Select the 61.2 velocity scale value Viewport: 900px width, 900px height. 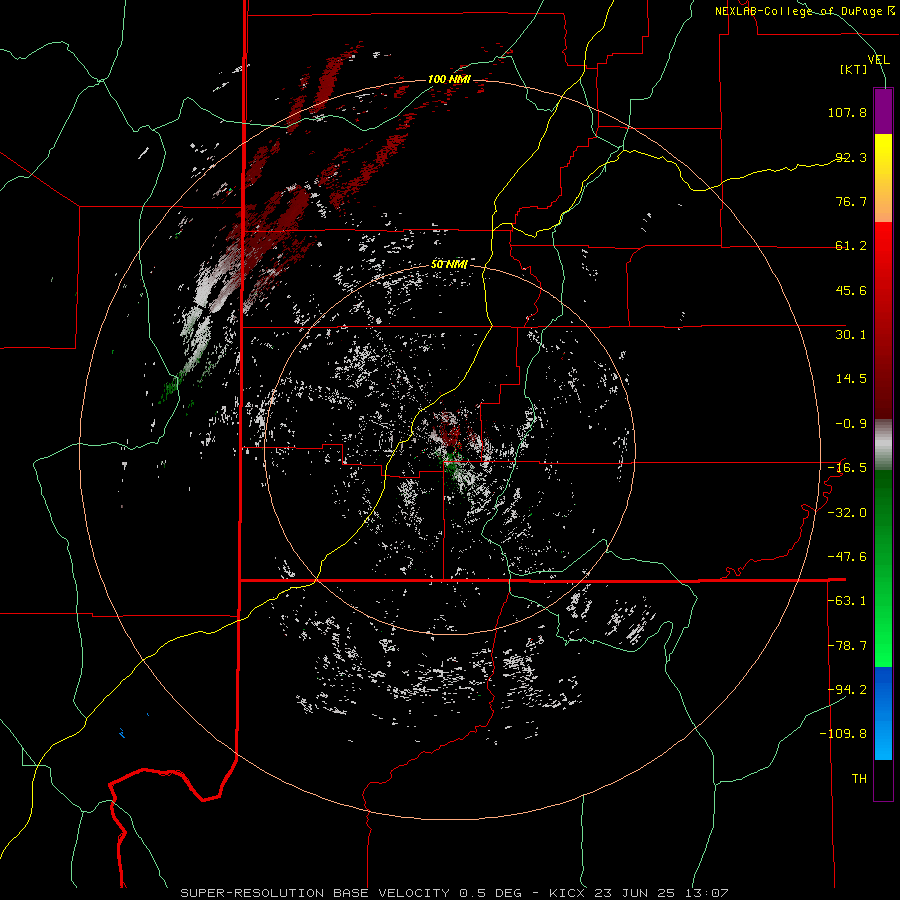coord(851,246)
